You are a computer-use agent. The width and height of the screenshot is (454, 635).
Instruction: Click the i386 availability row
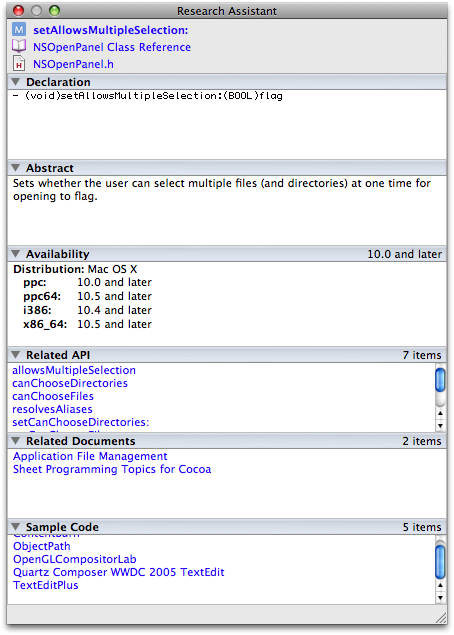87,310
